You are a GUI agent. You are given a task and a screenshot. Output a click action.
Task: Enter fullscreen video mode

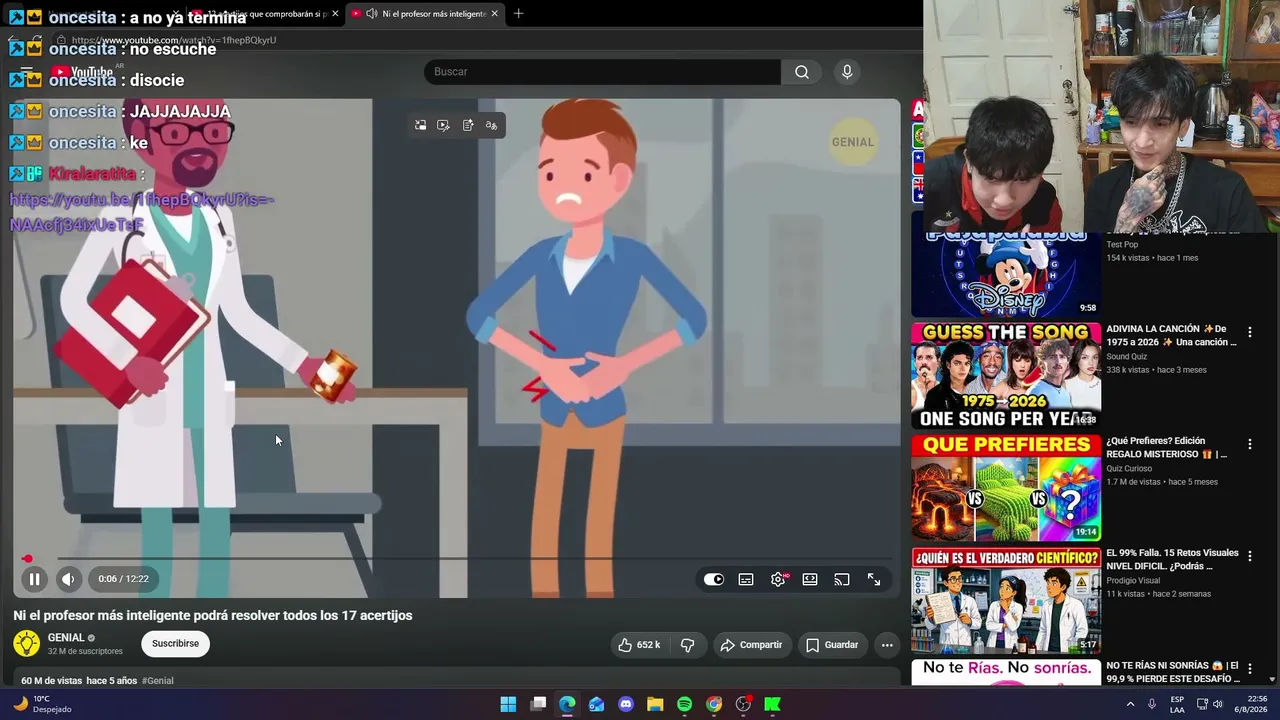tap(874, 579)
